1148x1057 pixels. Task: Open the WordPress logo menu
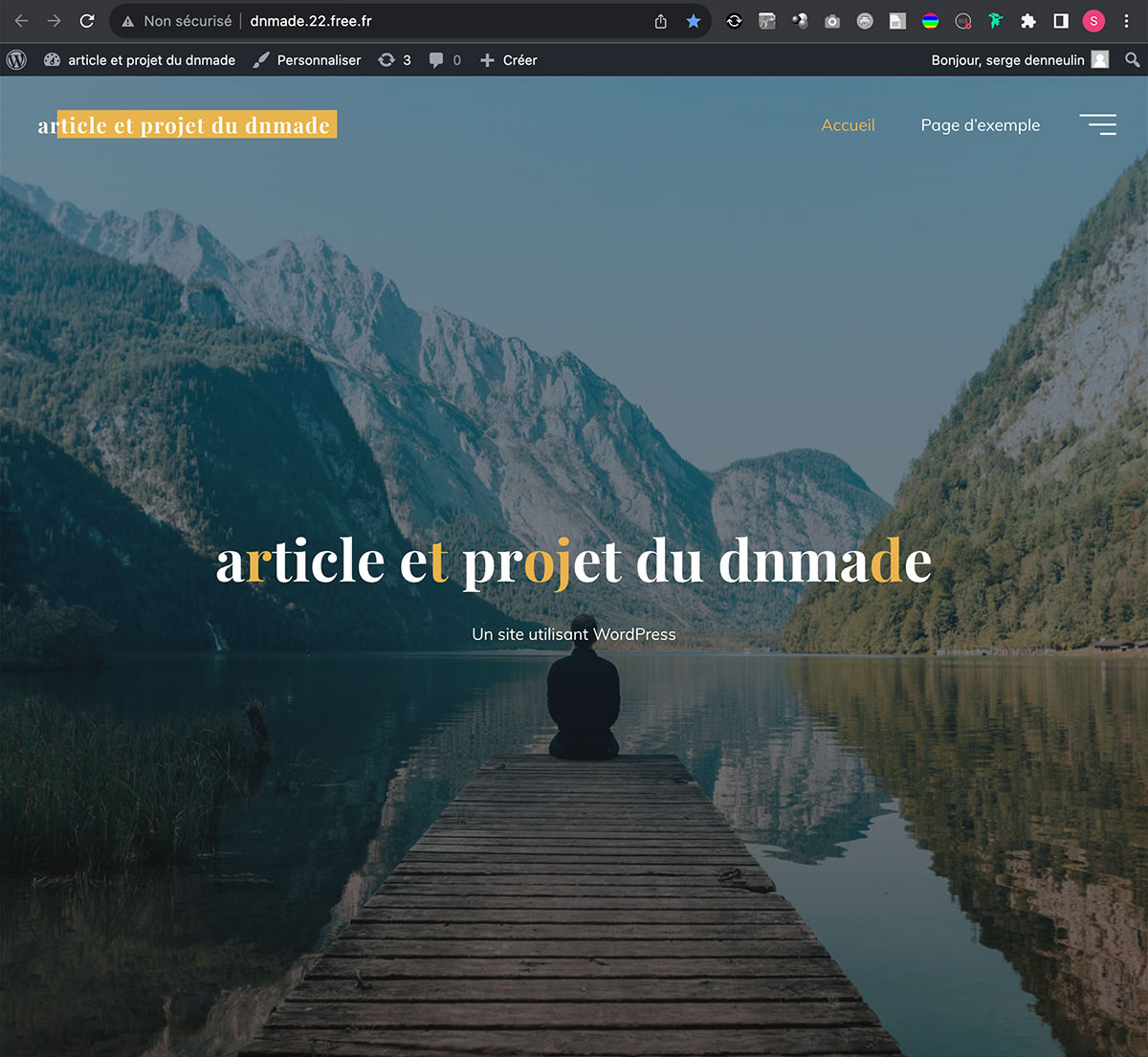(16, 60)
